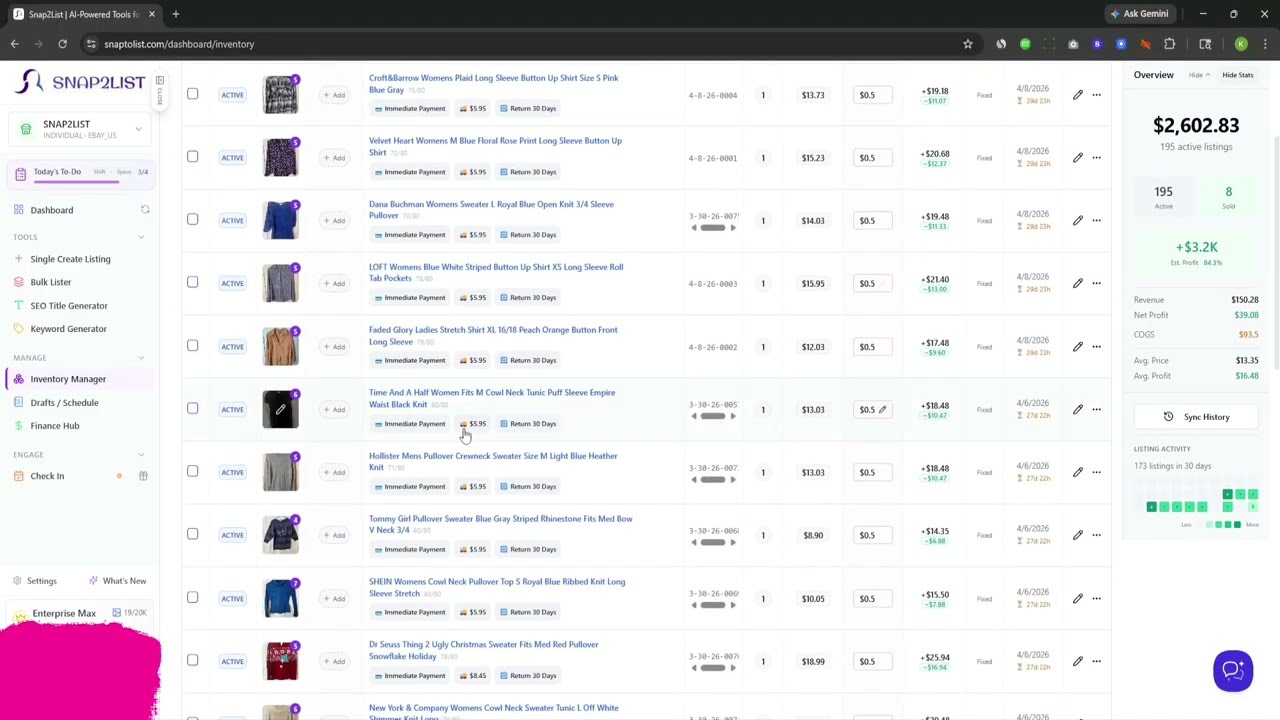This screenshot has height=720, width=1280.
Task: Edit the $0.5 cost field for Velvet Heart shirt
Action: pos(873,158)
